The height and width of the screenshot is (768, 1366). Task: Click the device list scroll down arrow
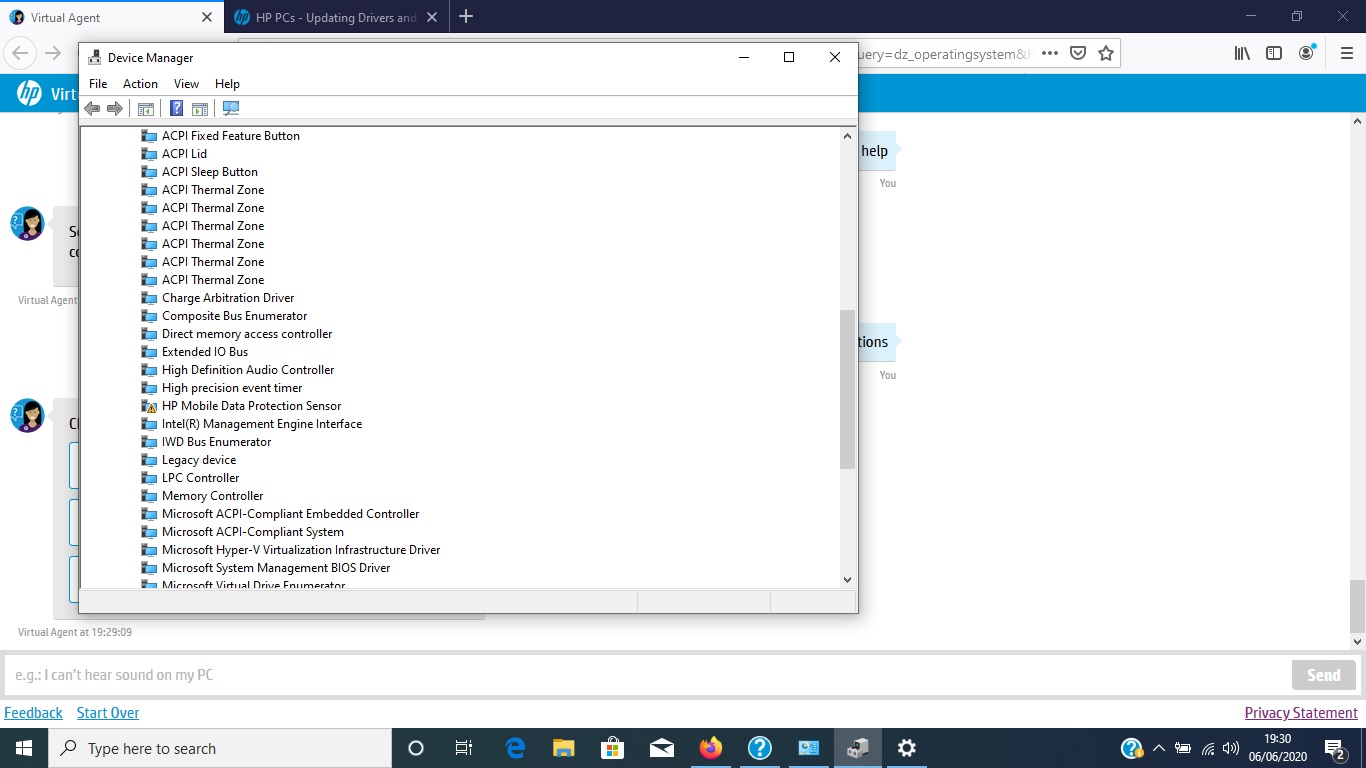click(847, 579)
